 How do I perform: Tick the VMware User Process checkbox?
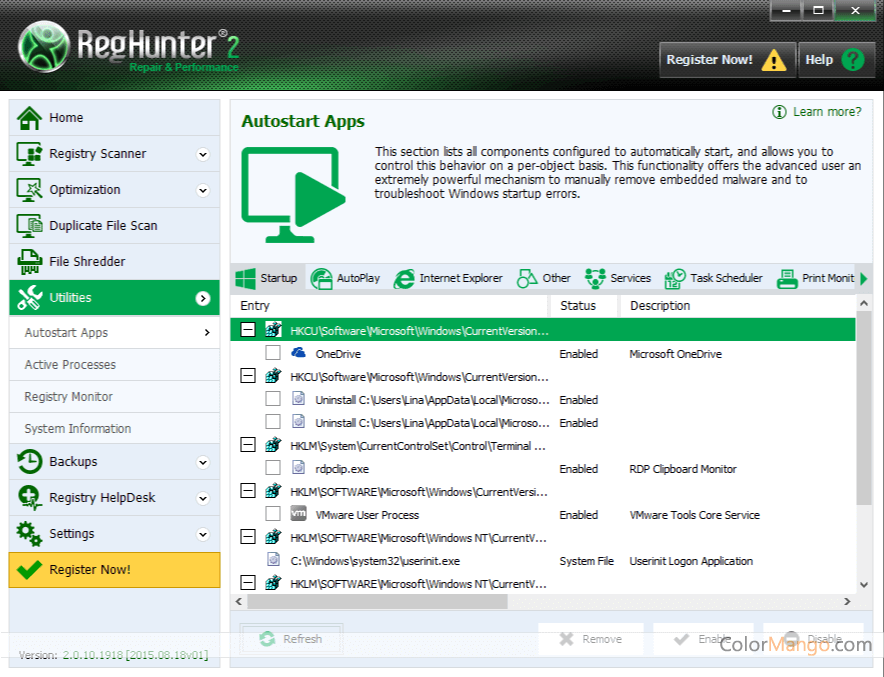click(x=273, y=514)
